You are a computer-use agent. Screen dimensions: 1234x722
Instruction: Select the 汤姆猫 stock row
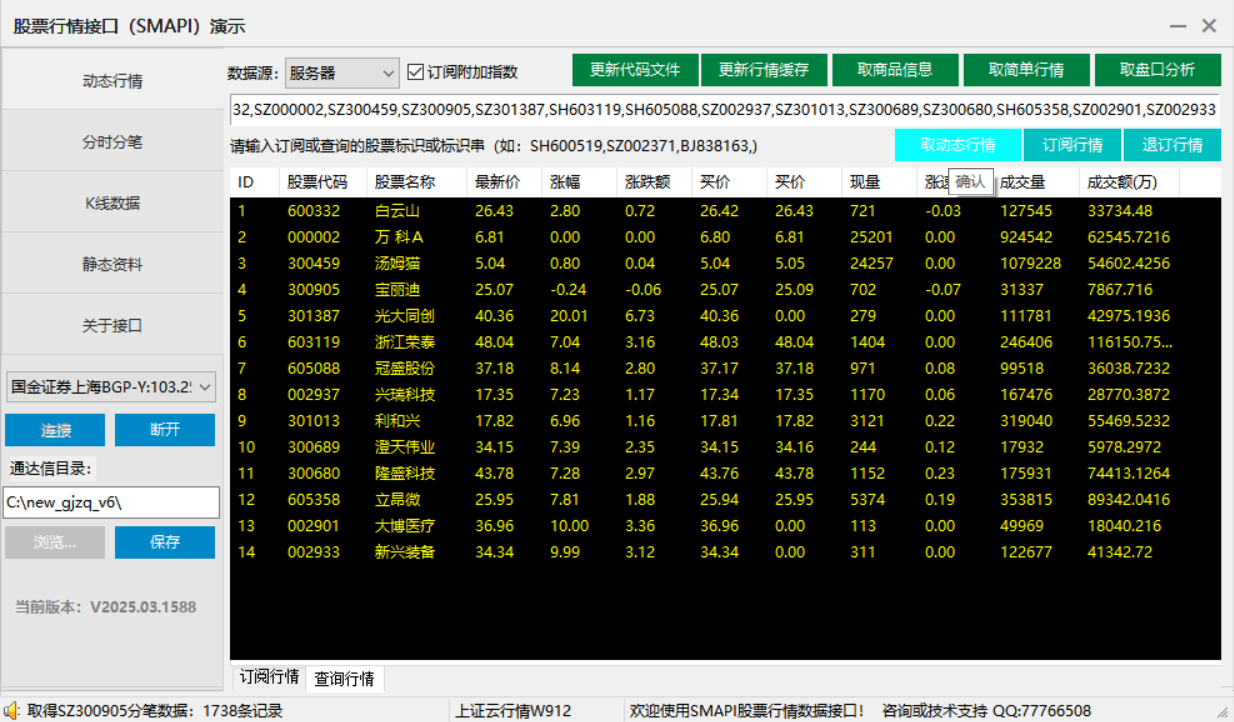coord(725,263)
